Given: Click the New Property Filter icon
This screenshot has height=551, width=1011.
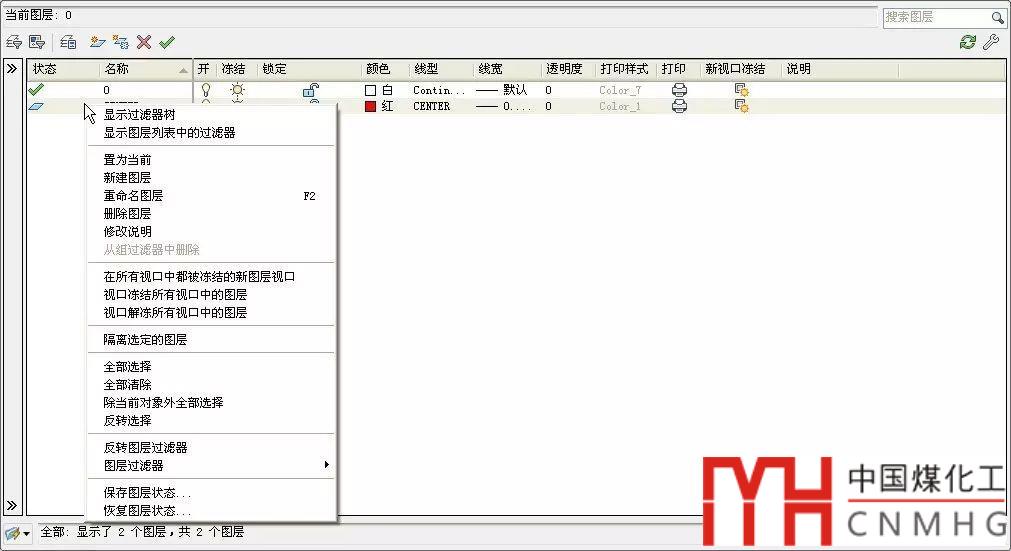Looking at the screenshot, I should coord(14,43).
